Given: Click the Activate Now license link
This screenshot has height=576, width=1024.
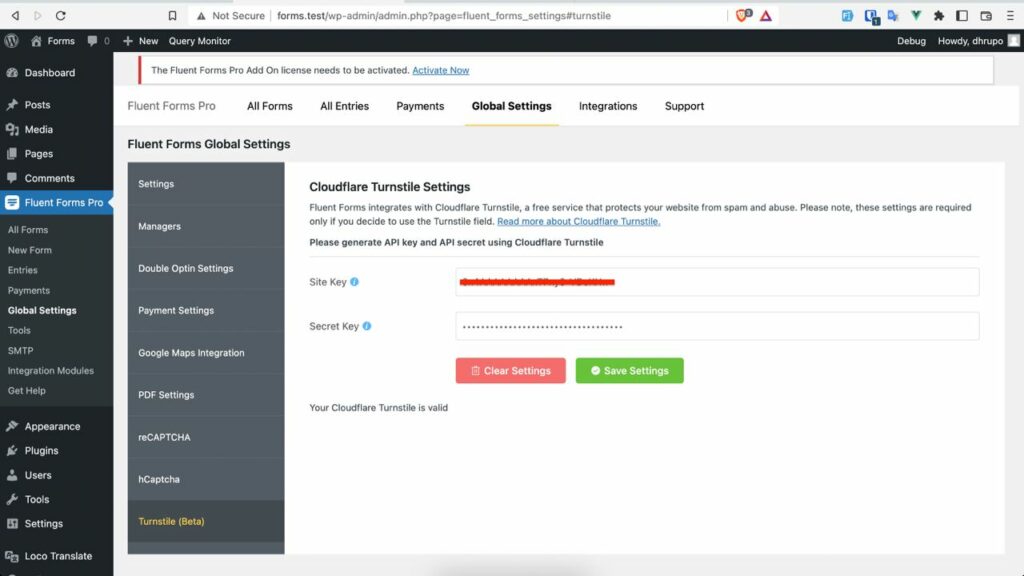Looking at the screenshot, I should [x=441, y=70].
